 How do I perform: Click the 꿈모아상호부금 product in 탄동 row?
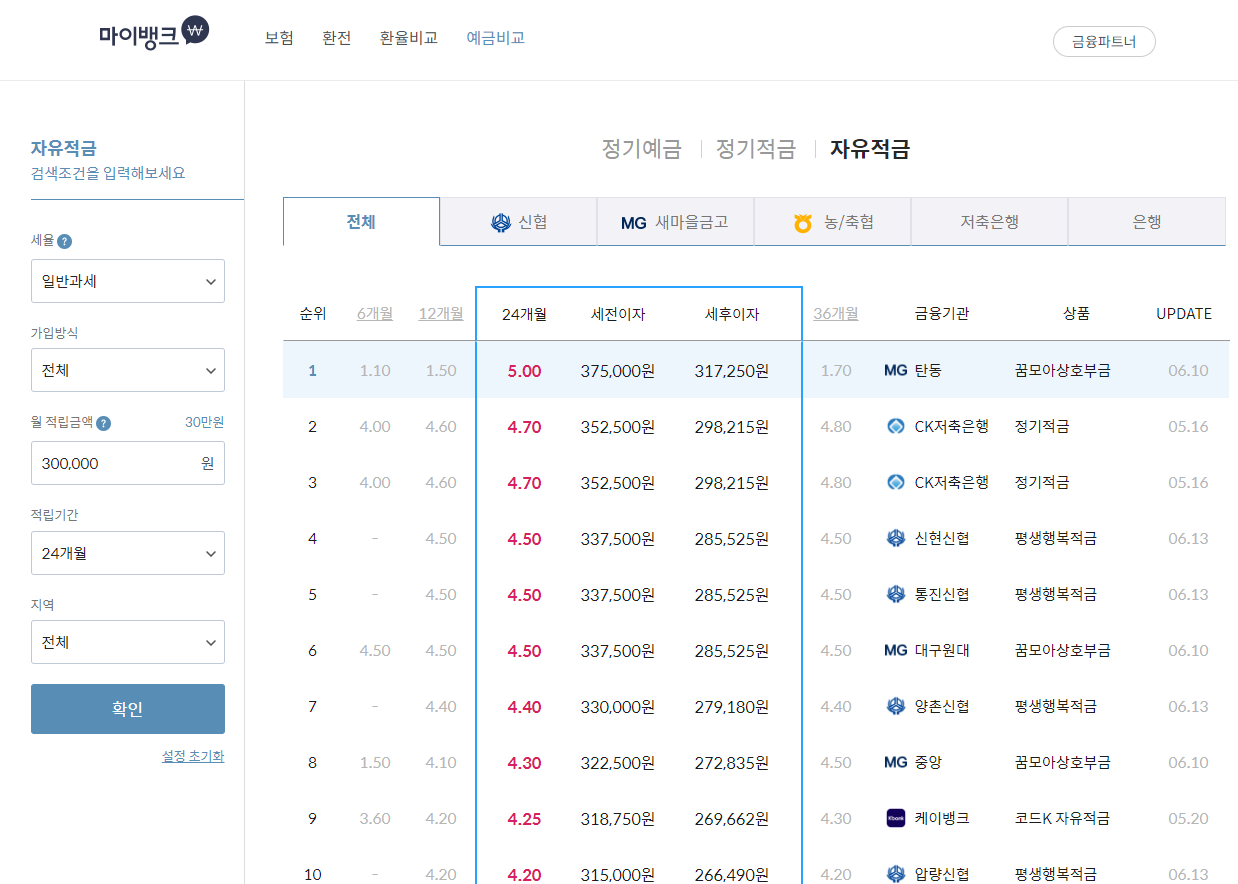coord(1062,371)
